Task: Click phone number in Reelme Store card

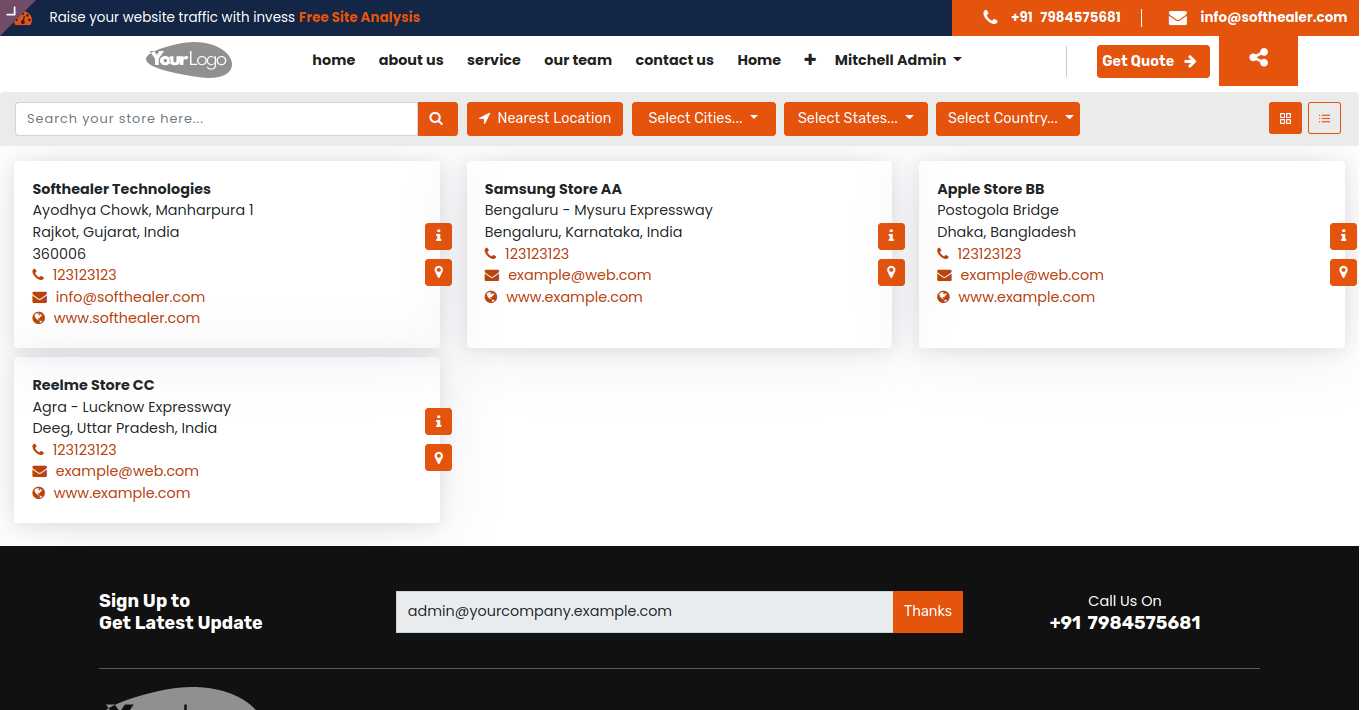Action: click(85, 450)
